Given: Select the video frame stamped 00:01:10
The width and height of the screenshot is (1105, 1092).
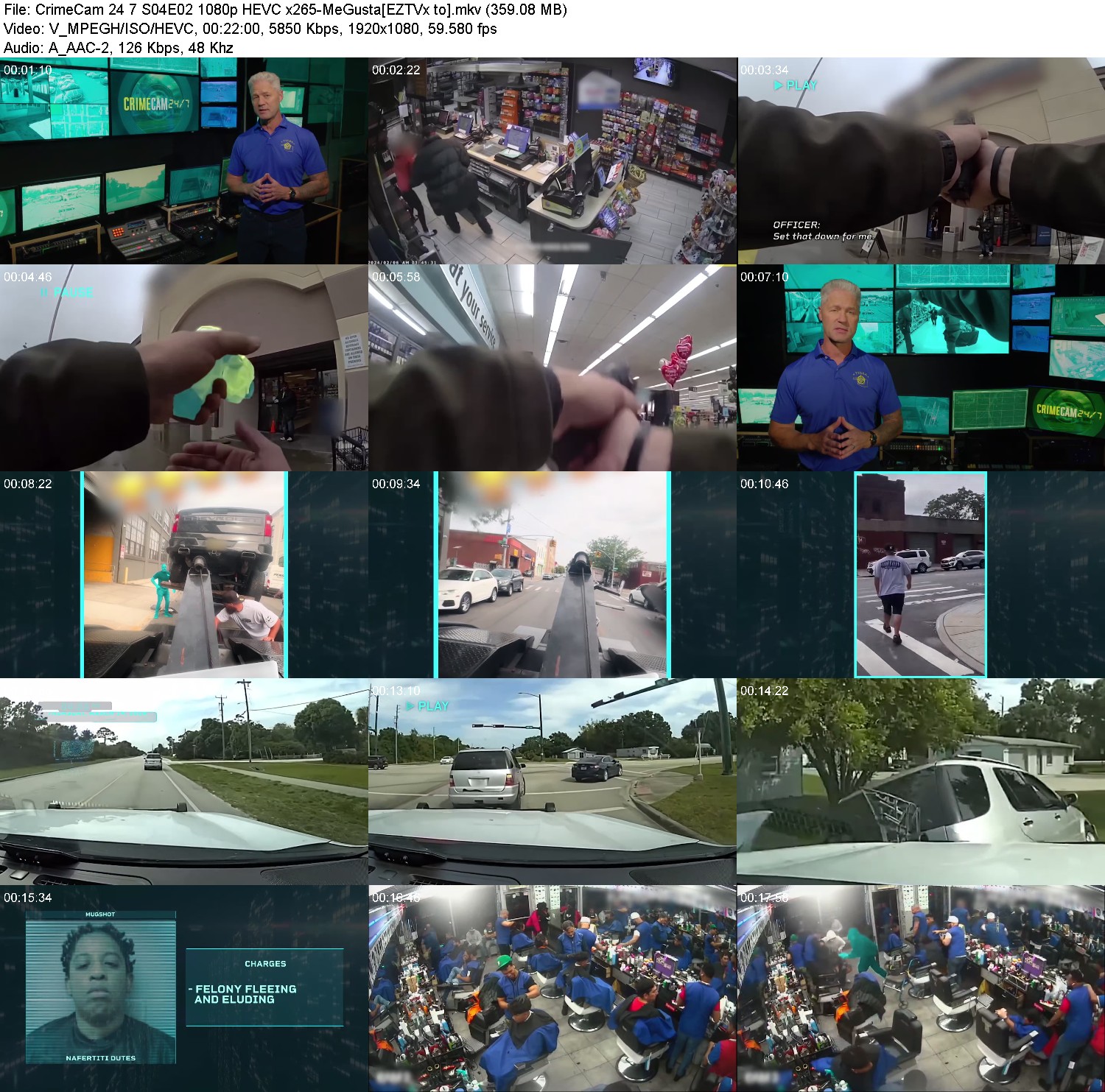Looking at the screenshot, I should [184, 161].
